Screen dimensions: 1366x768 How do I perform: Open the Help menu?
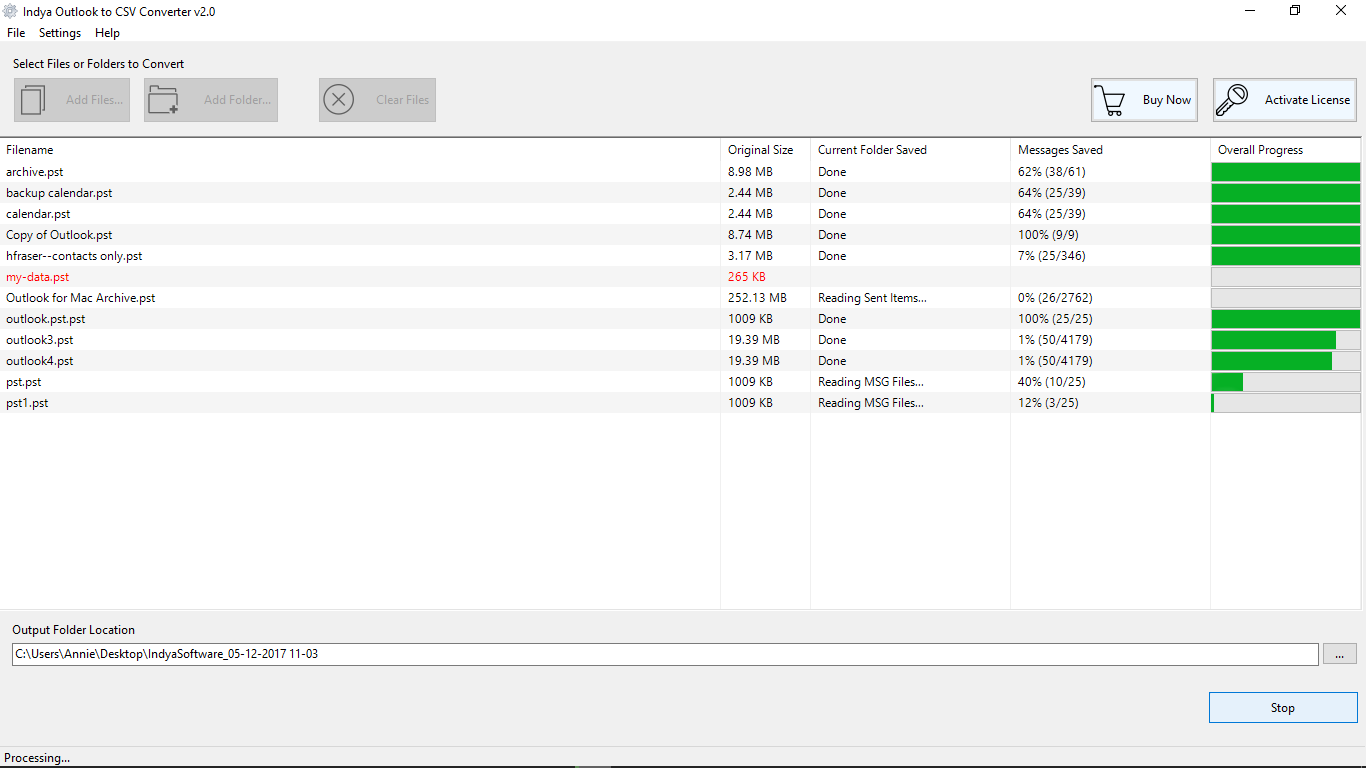(107, 33)
